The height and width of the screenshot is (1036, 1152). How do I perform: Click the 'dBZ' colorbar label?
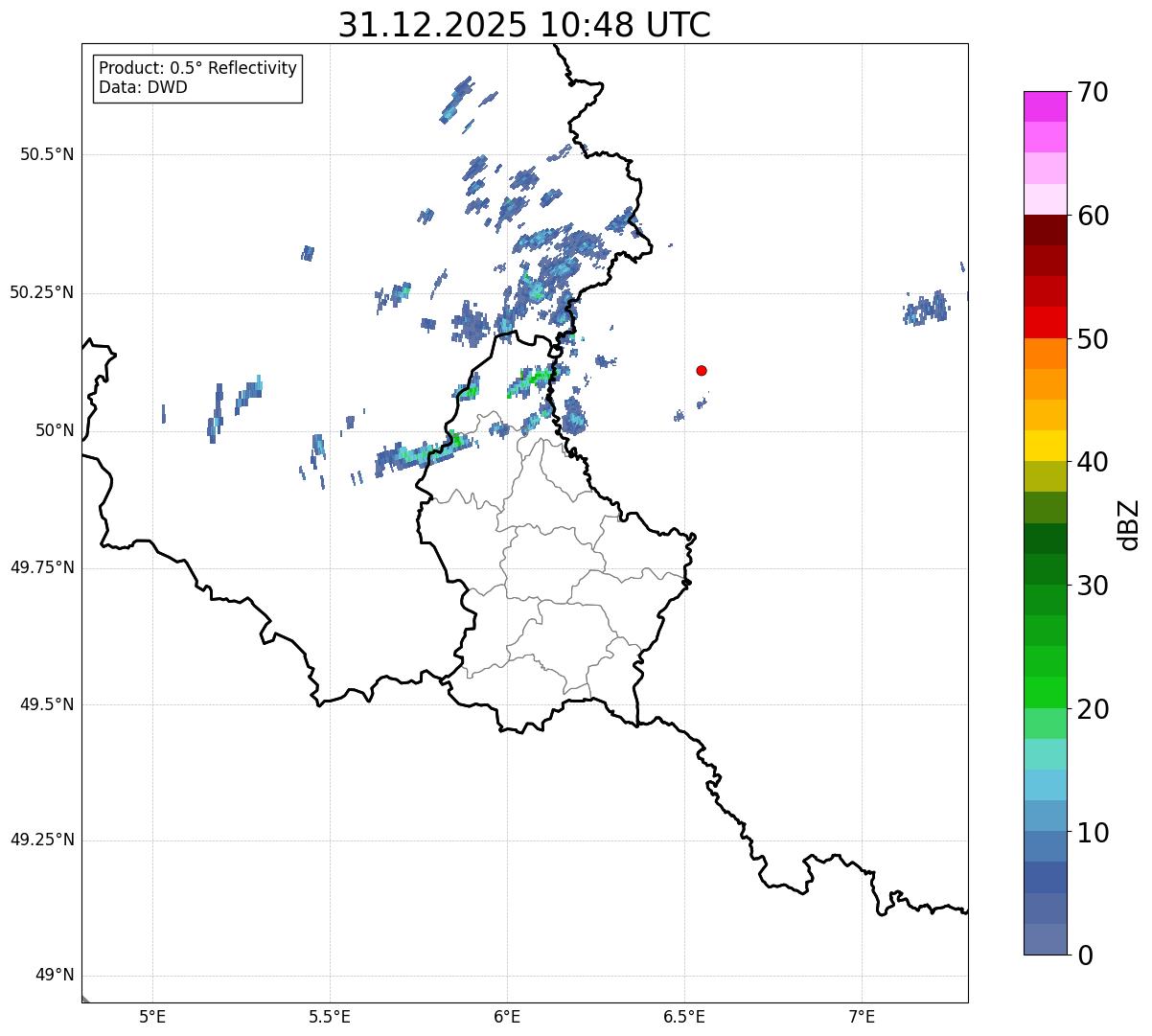pyautogui.click(x=1130, y=523)
